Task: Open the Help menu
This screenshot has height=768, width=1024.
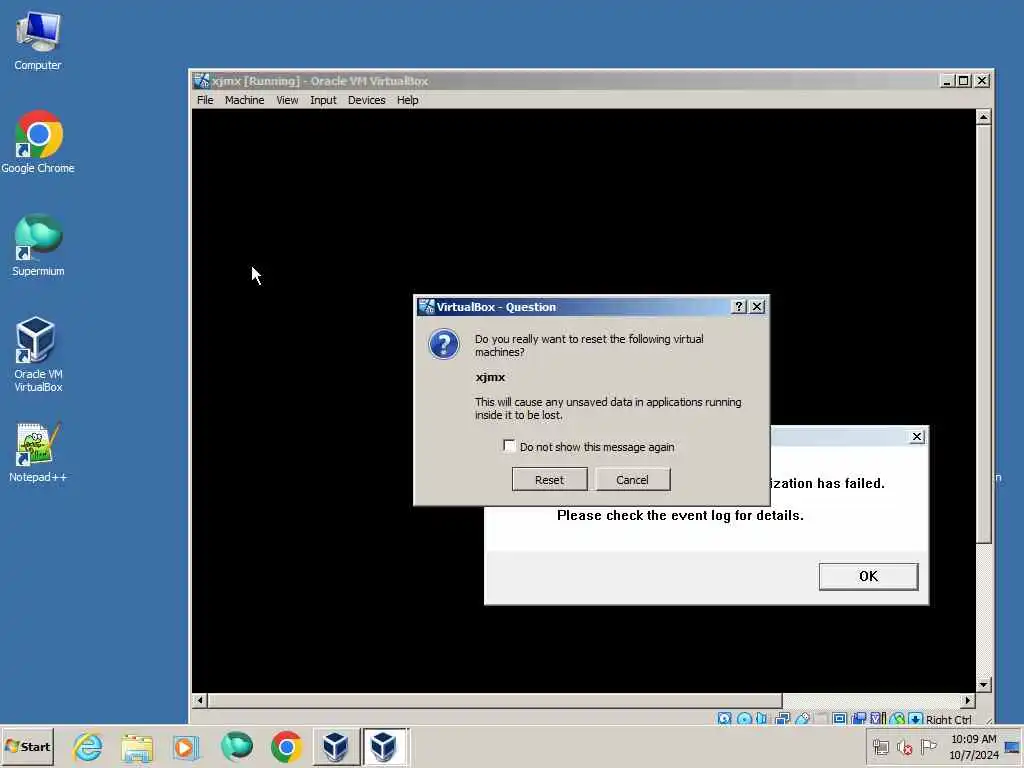Action: click(408, 100)
